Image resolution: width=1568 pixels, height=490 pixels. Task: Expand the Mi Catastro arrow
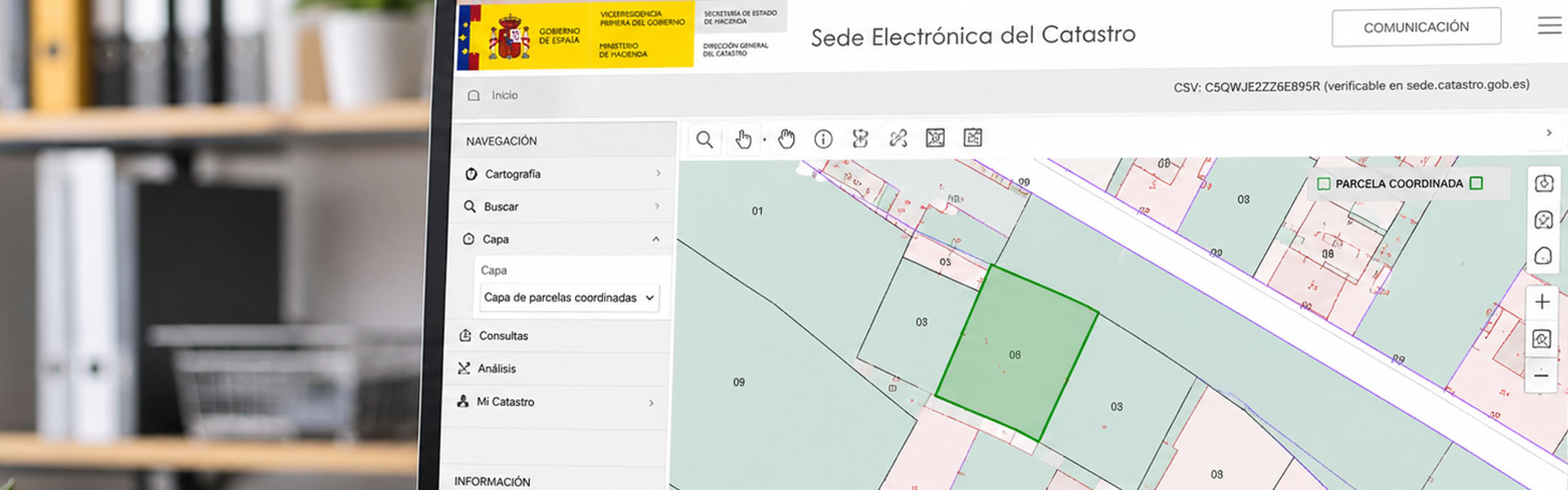(x=651, y=403)
